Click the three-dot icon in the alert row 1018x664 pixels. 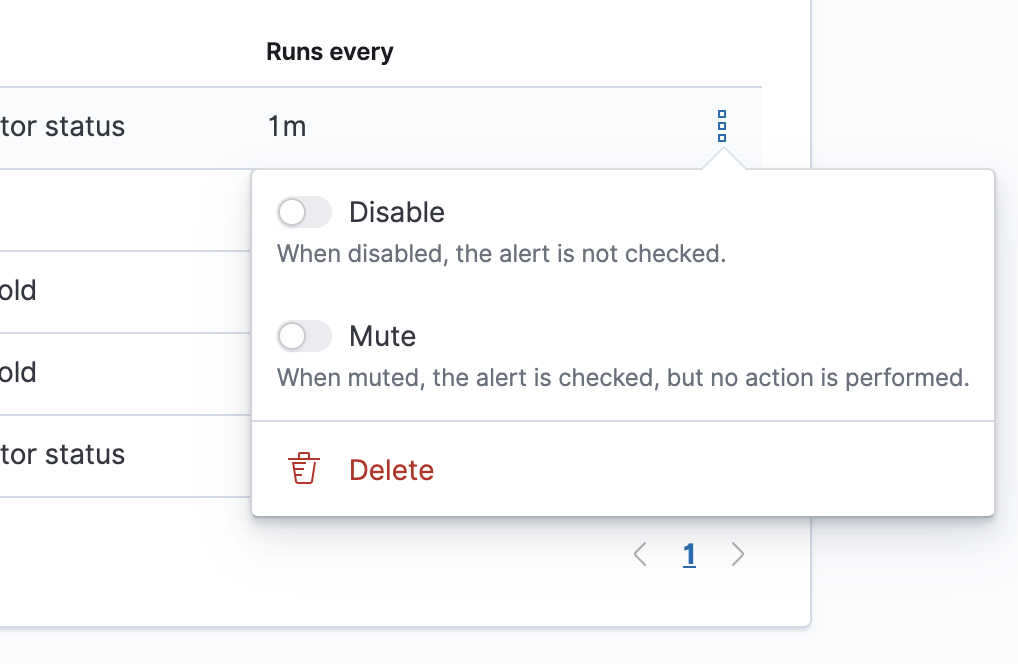click(x=722, y=127)
